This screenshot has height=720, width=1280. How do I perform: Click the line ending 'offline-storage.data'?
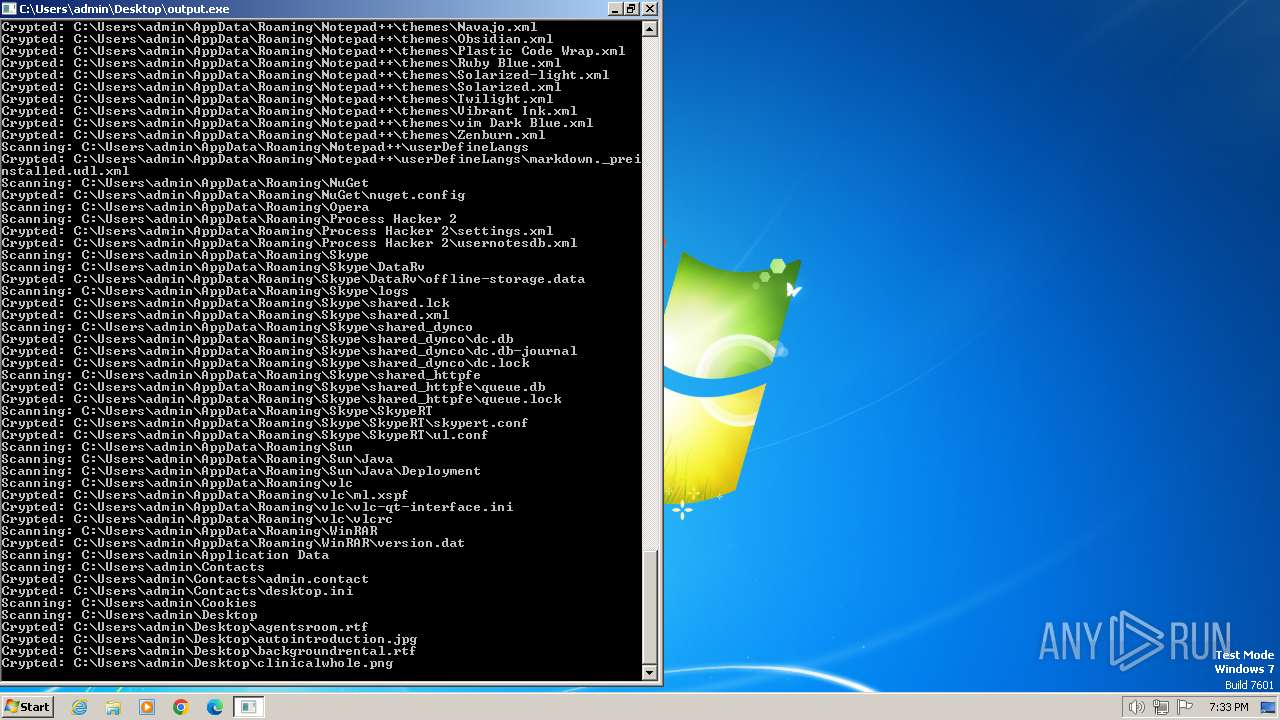(x=293, y=279)
